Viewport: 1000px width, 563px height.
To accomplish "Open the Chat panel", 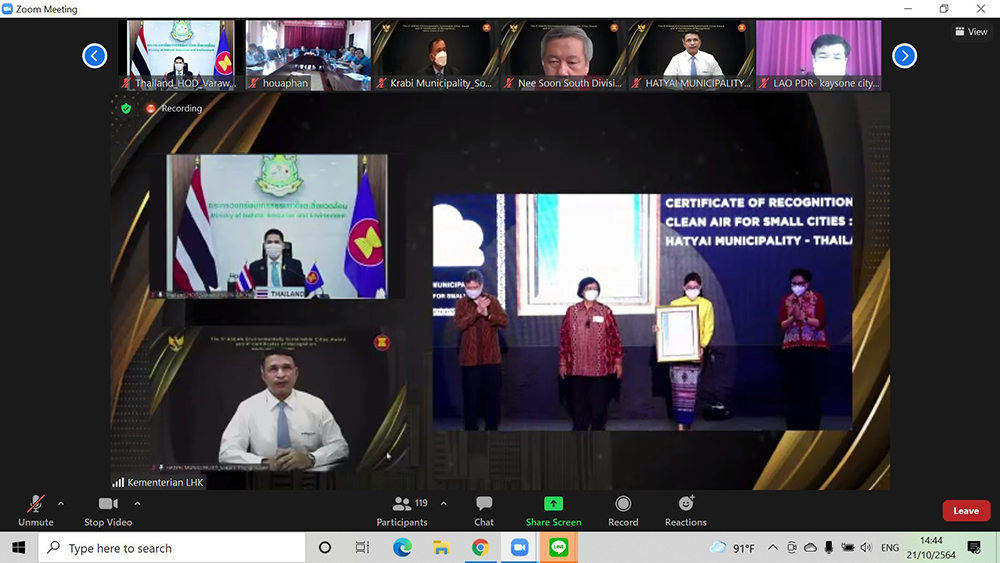I will pyautogui.click(x=484, y=510).
